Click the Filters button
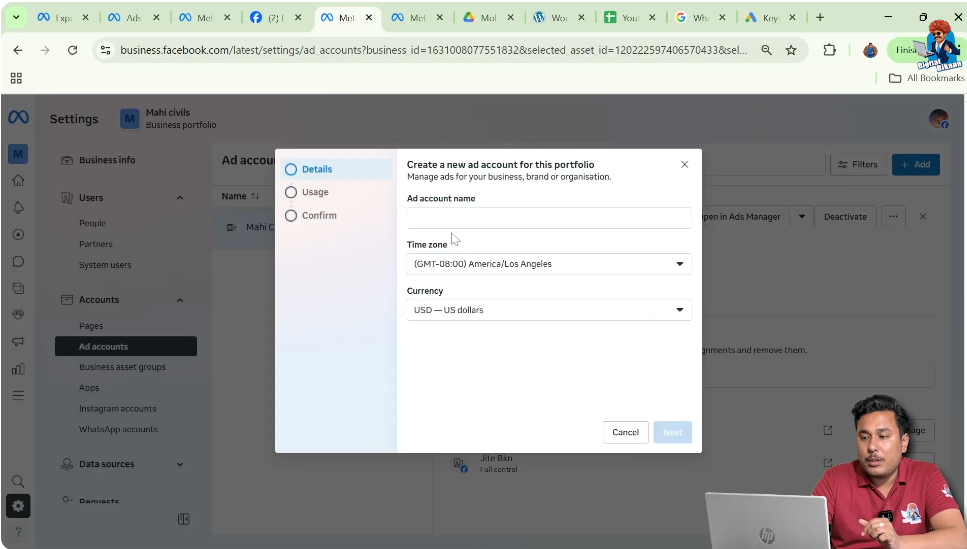967x549 pixels. [x=858, y=164]
